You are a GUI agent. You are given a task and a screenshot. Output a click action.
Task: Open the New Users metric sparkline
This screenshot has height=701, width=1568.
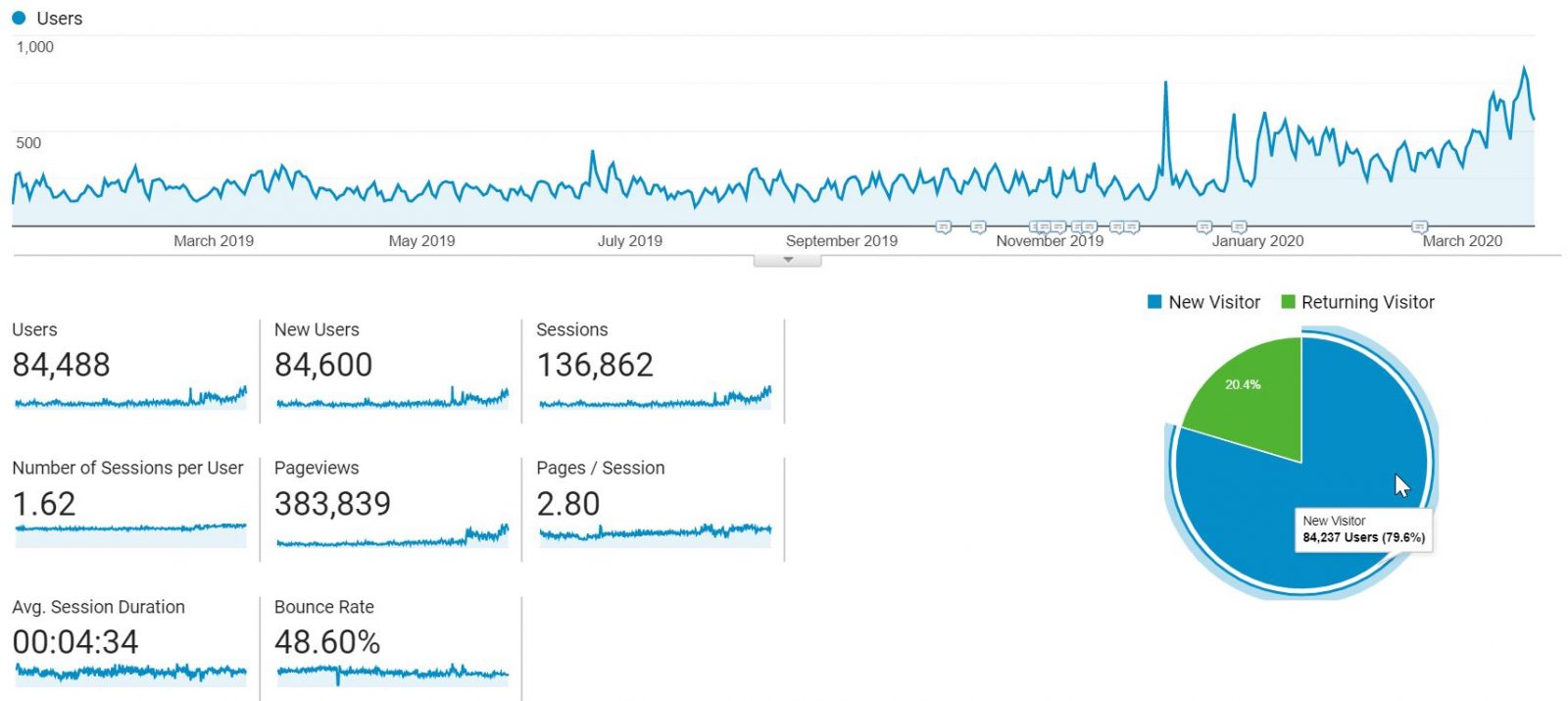click(x=392, y=398)
